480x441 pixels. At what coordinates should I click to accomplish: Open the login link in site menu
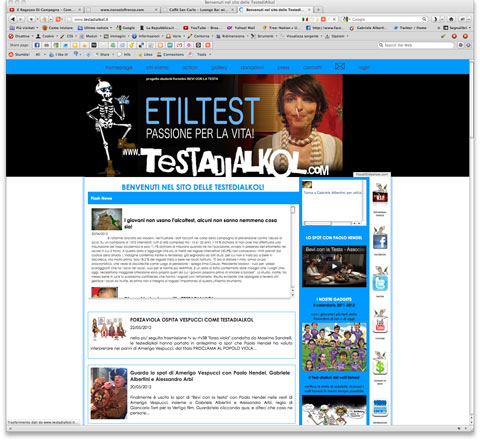click(x=364, y=67)
